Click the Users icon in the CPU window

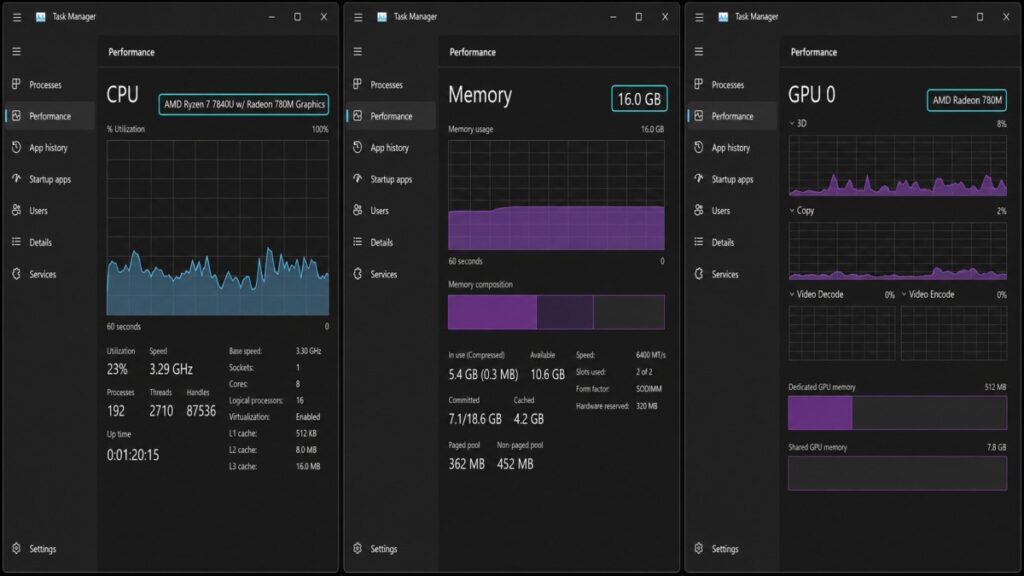coord(16,210)
